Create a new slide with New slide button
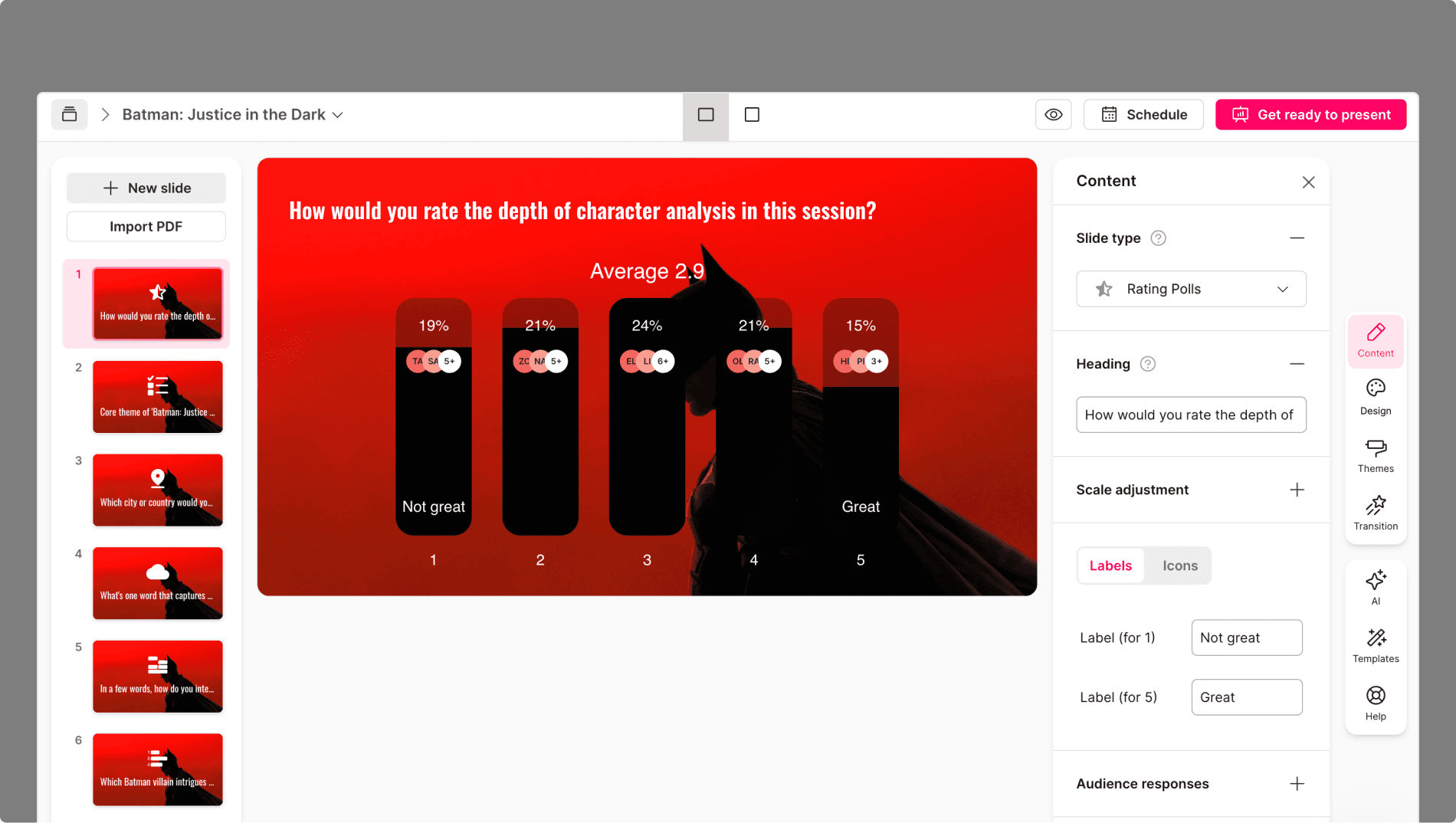 tap(146, 188)
